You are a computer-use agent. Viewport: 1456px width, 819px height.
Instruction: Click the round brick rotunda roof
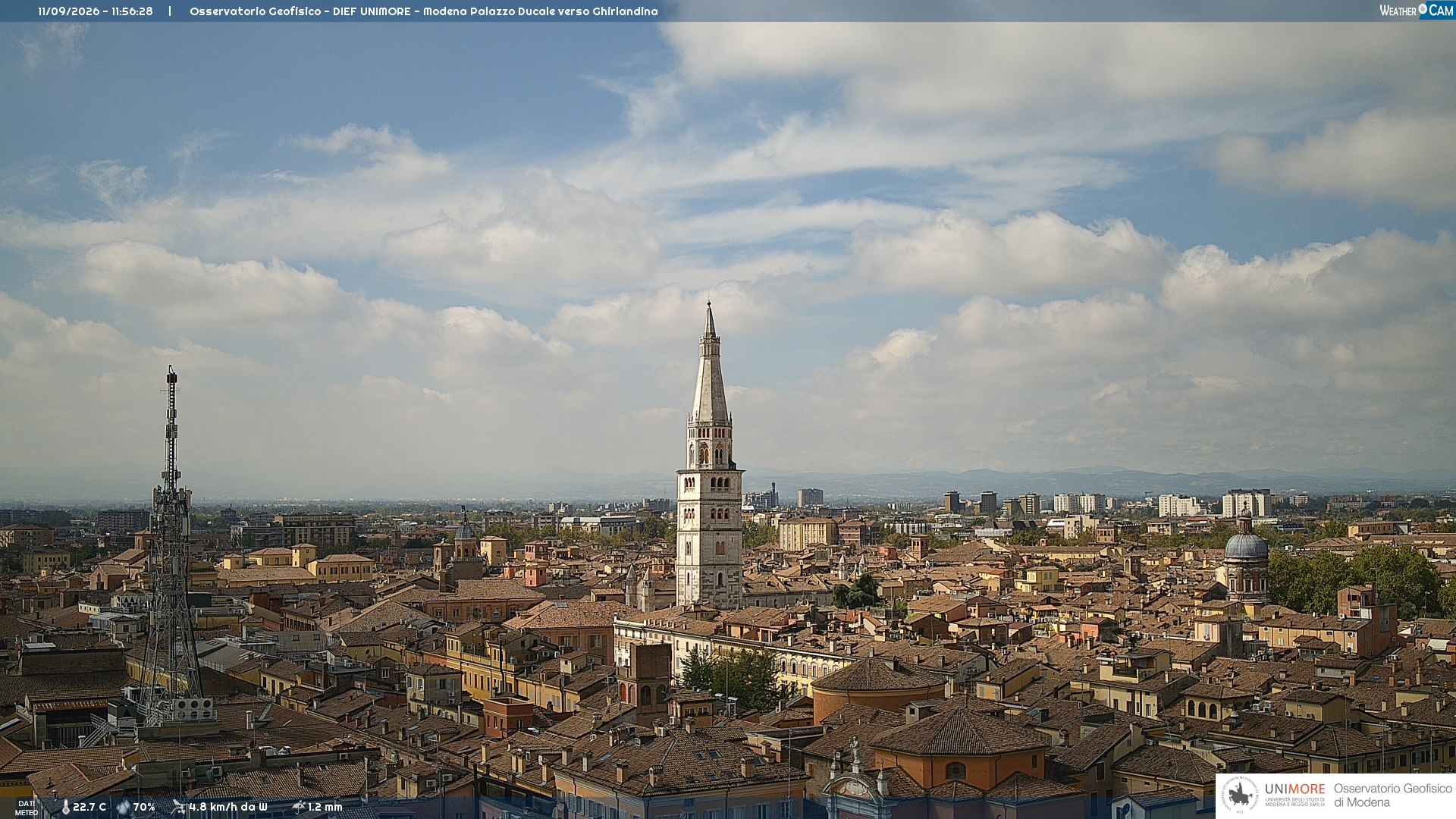(880, 674)
